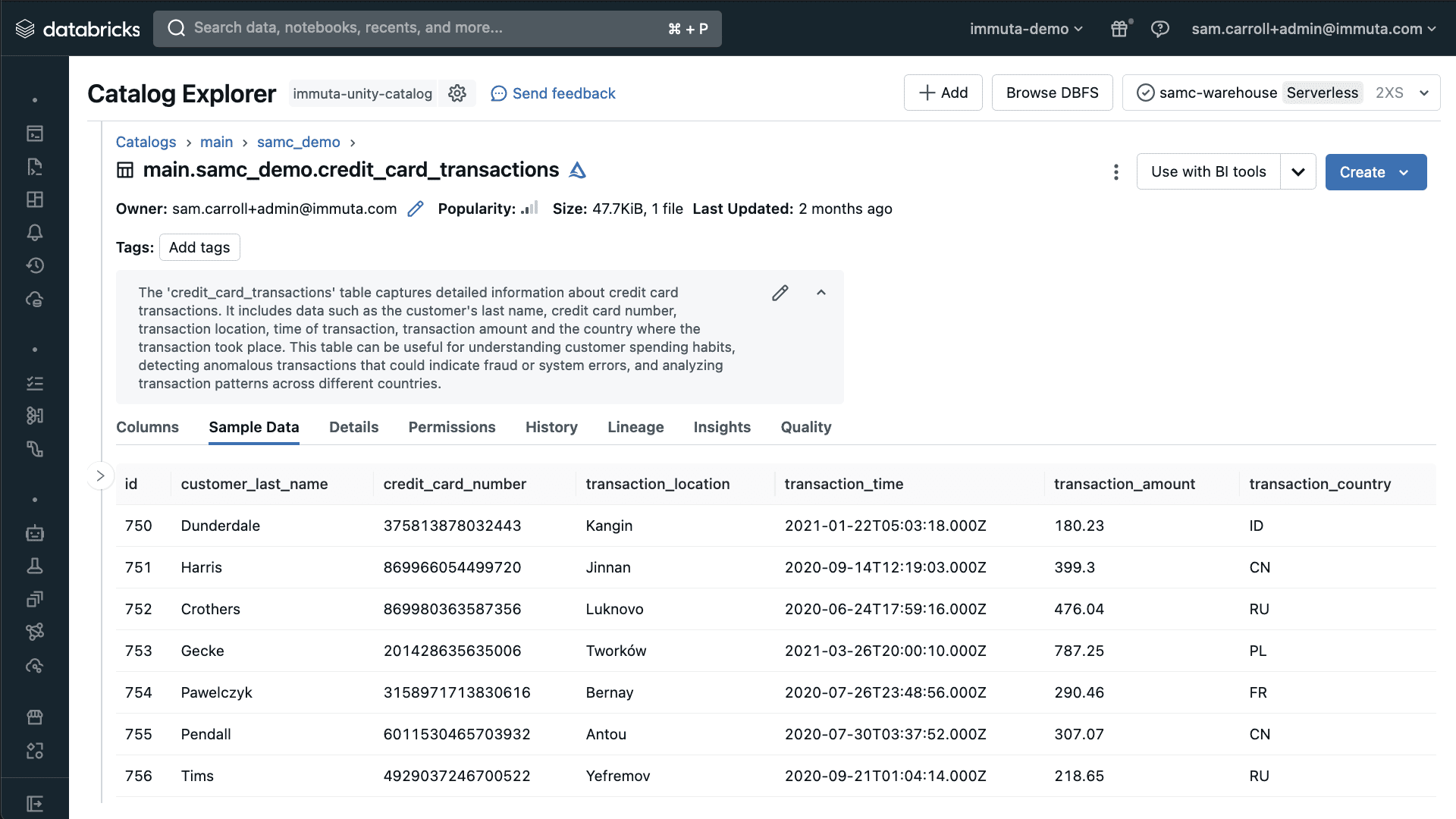Screen dimensions: 1456x819
Task: Open Dashboards from the left sidebar
Action: pyautogui.click(x=35, y=199)
